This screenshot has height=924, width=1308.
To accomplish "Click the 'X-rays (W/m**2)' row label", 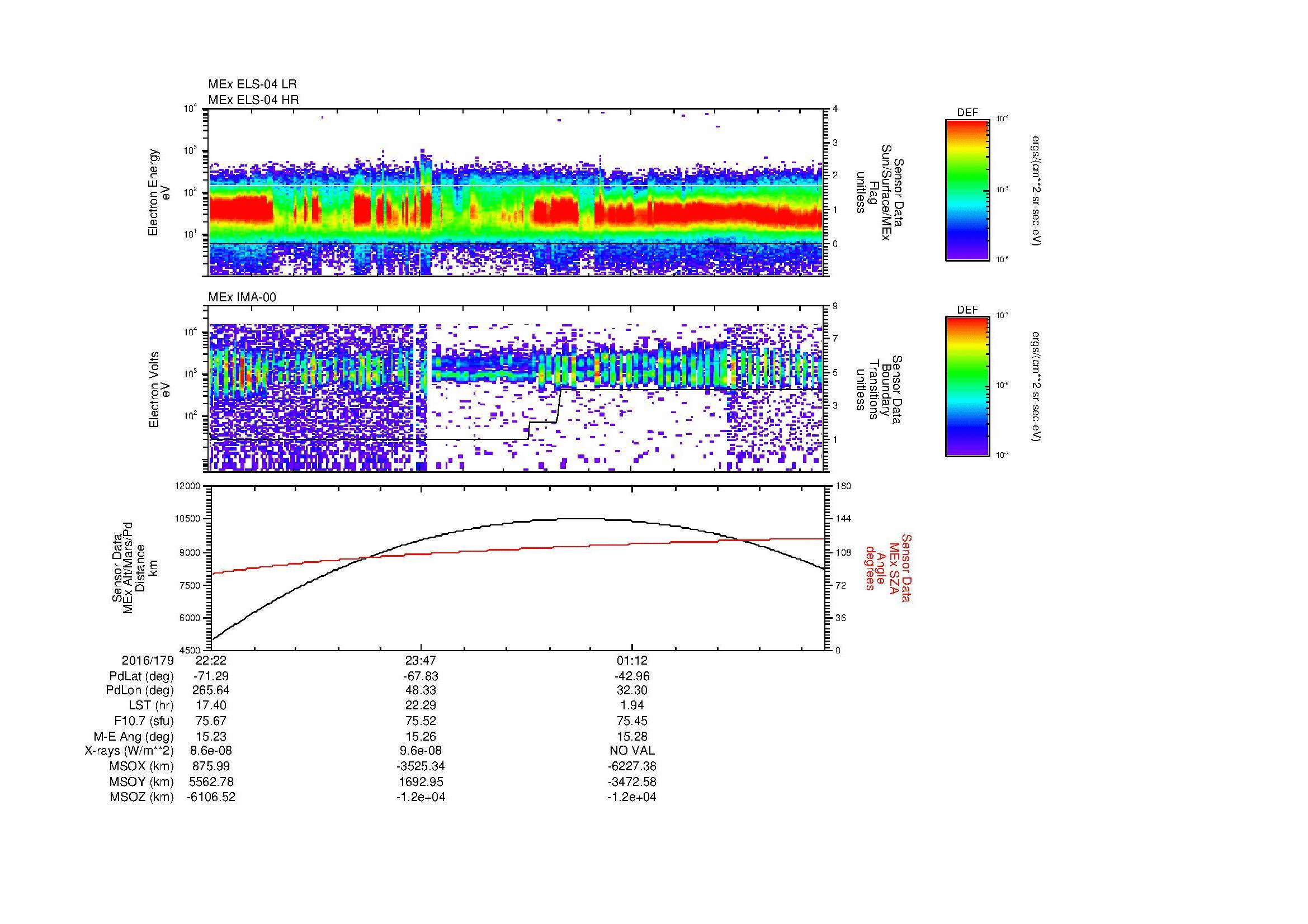I will 129,751.
